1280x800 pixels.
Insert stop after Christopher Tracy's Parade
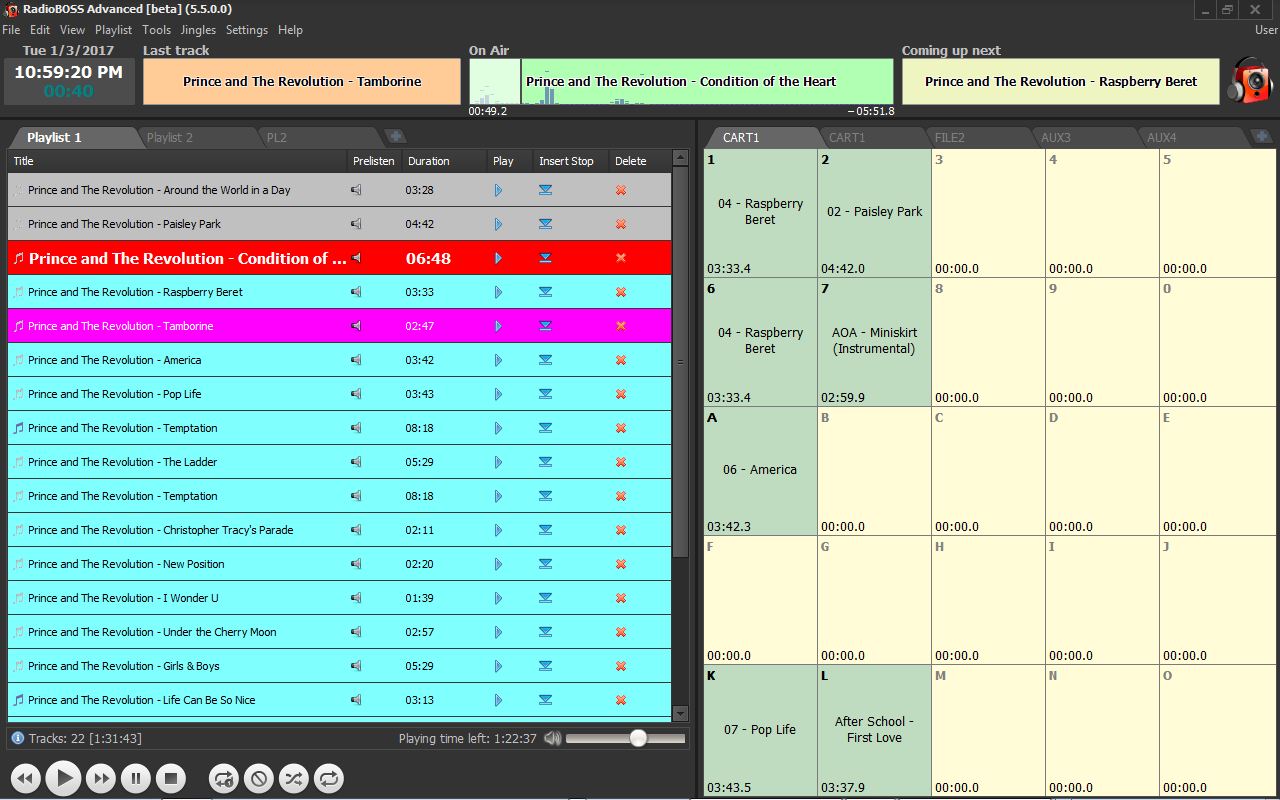click(545, 530)
